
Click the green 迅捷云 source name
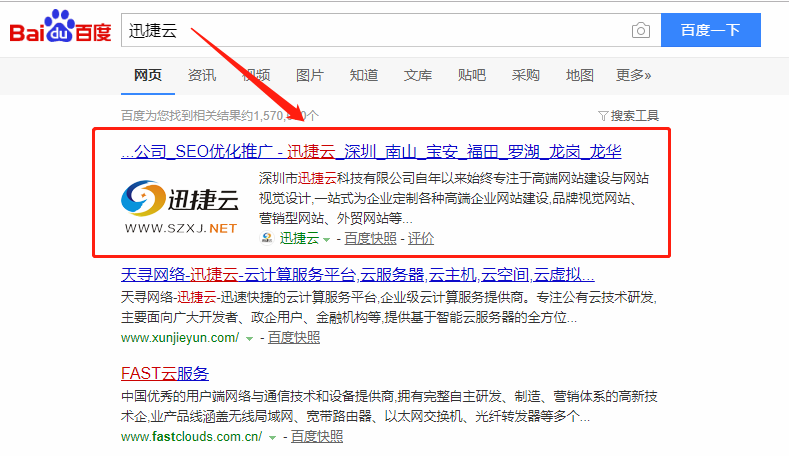[x=299, y=238]
